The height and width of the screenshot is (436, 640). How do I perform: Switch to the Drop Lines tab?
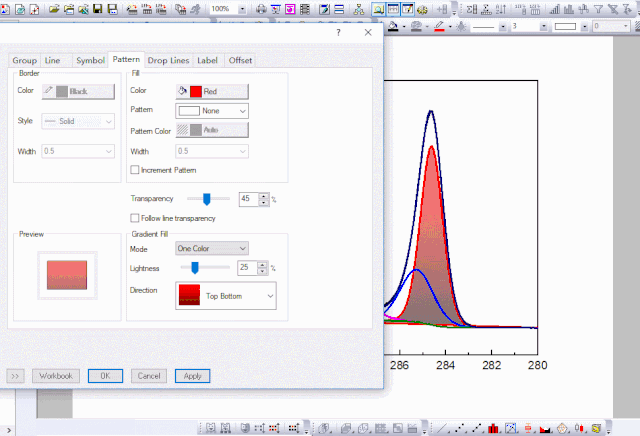[168, 60]
